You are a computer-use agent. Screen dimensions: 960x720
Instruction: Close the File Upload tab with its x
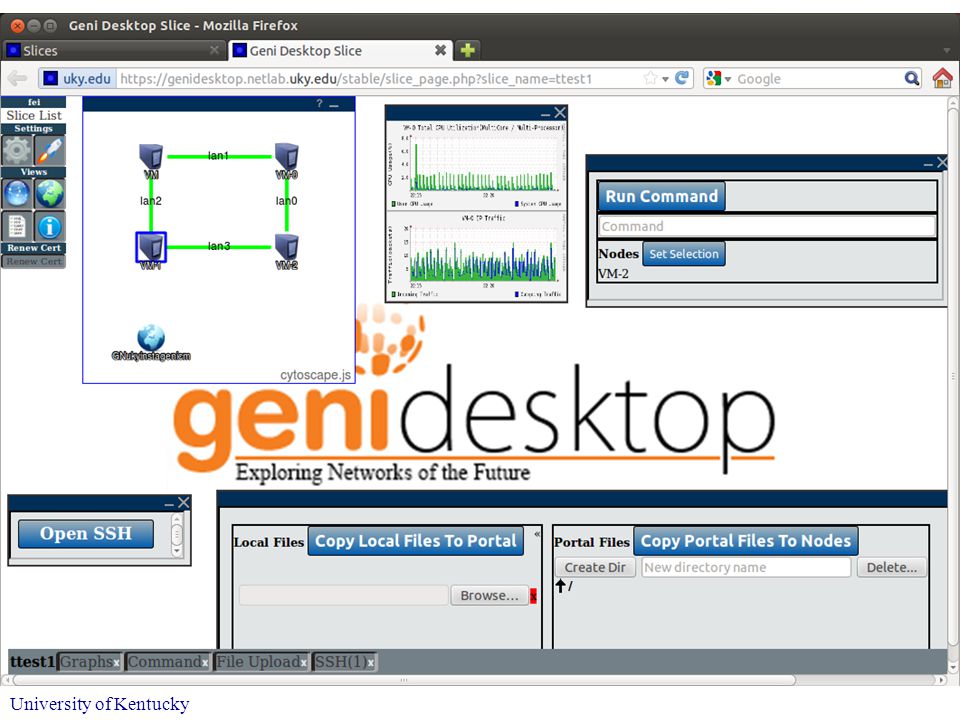coord(304,663)
